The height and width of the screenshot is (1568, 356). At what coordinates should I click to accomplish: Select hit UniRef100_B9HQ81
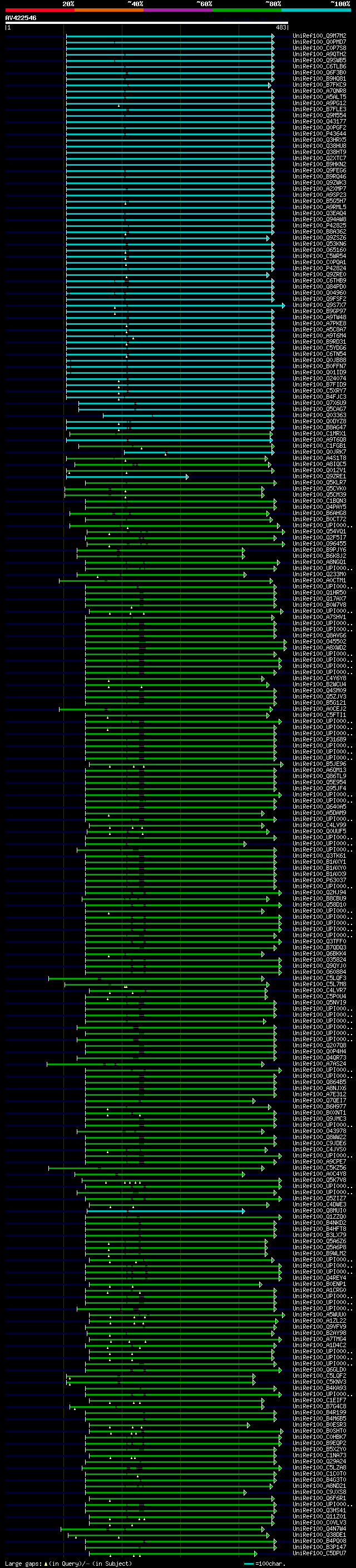point(319,78)
